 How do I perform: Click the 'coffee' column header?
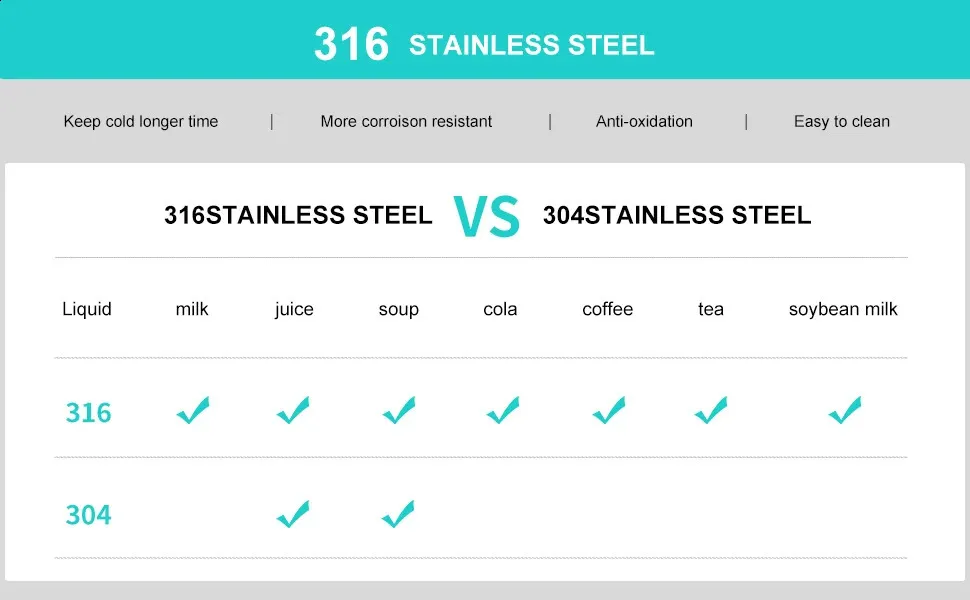click(607, 310)
